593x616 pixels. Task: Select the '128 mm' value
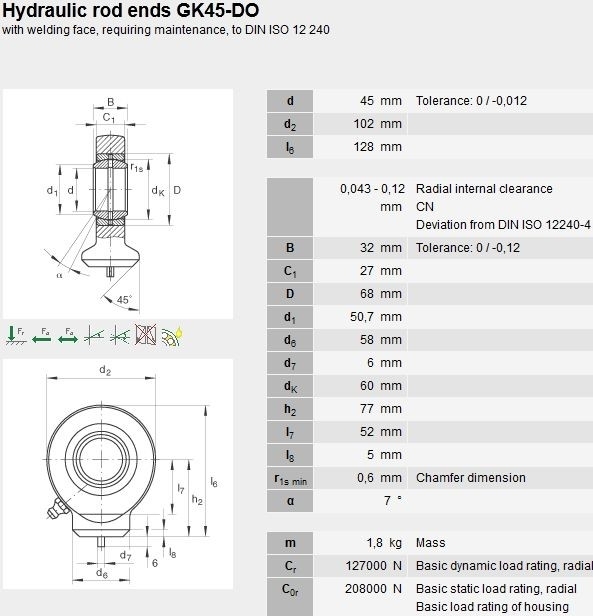(378, 147)
